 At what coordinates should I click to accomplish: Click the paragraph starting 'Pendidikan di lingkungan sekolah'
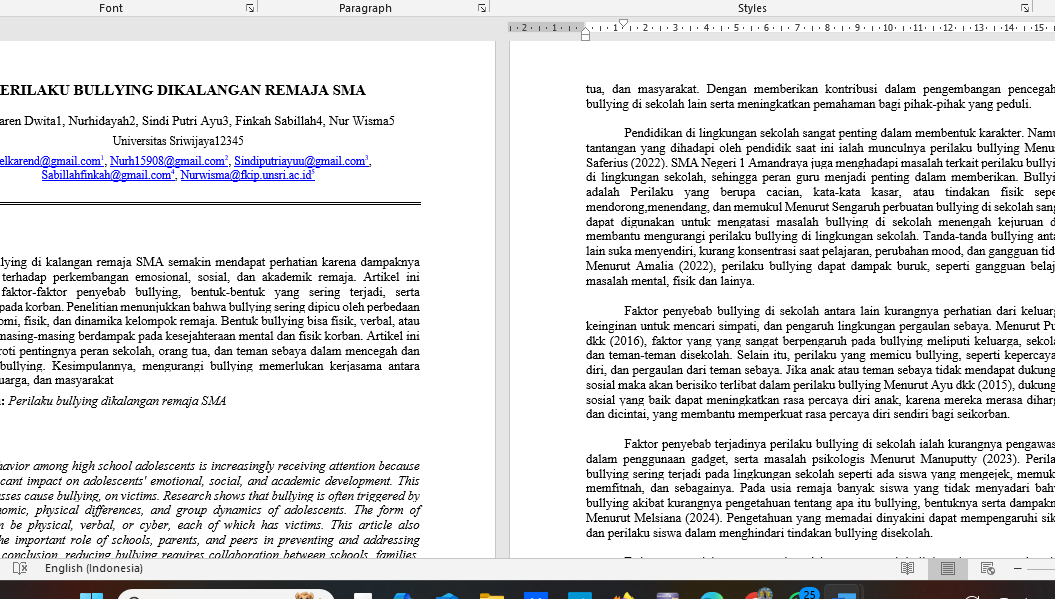click(820, 207)
